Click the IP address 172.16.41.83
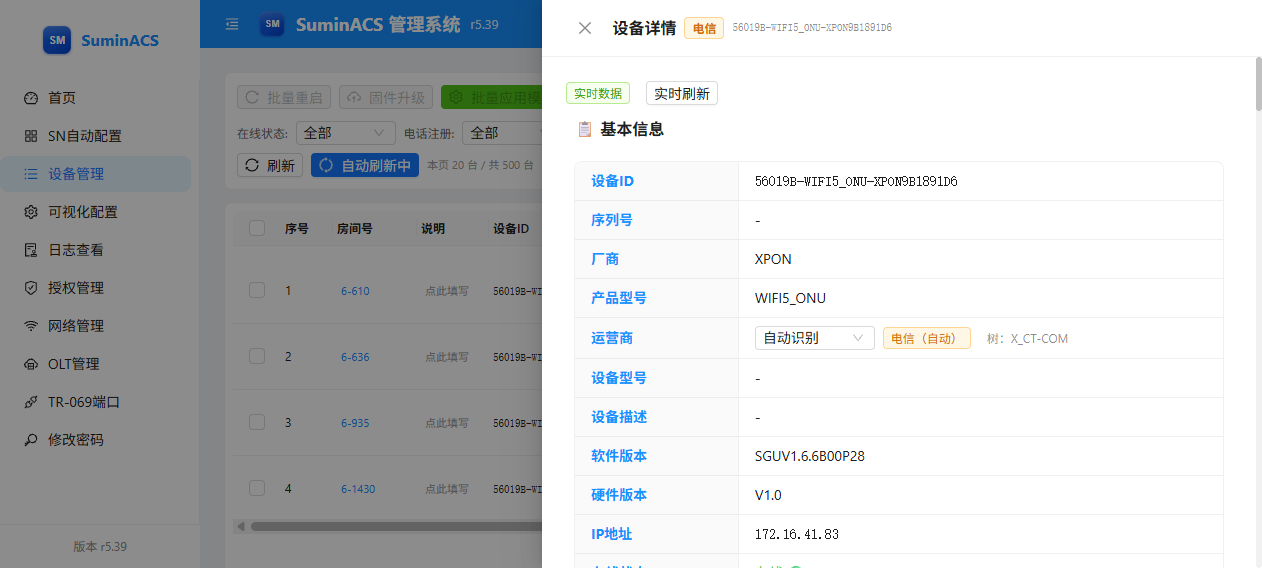The image size is (1262, 568). 797,534
